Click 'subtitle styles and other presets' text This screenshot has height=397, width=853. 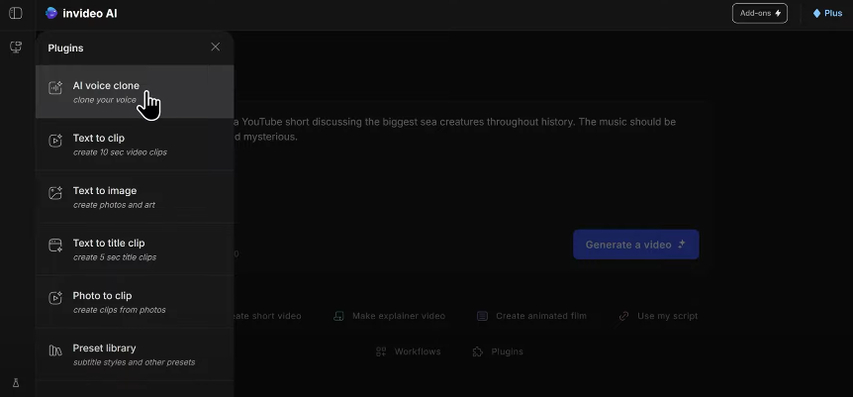[x=134, y=362]
